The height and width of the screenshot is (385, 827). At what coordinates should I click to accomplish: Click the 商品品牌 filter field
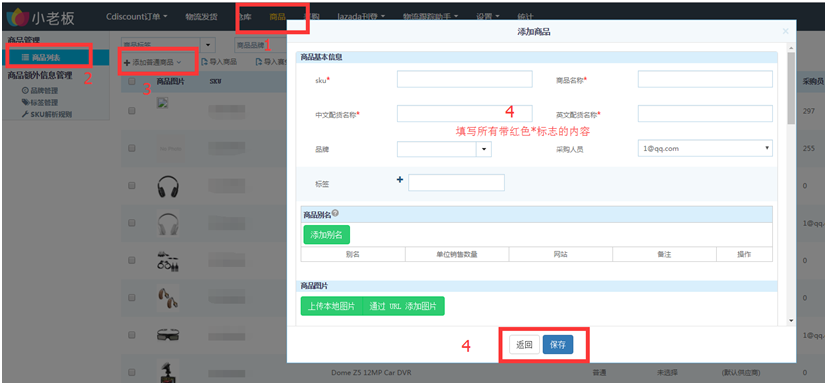tap(261, 45)
